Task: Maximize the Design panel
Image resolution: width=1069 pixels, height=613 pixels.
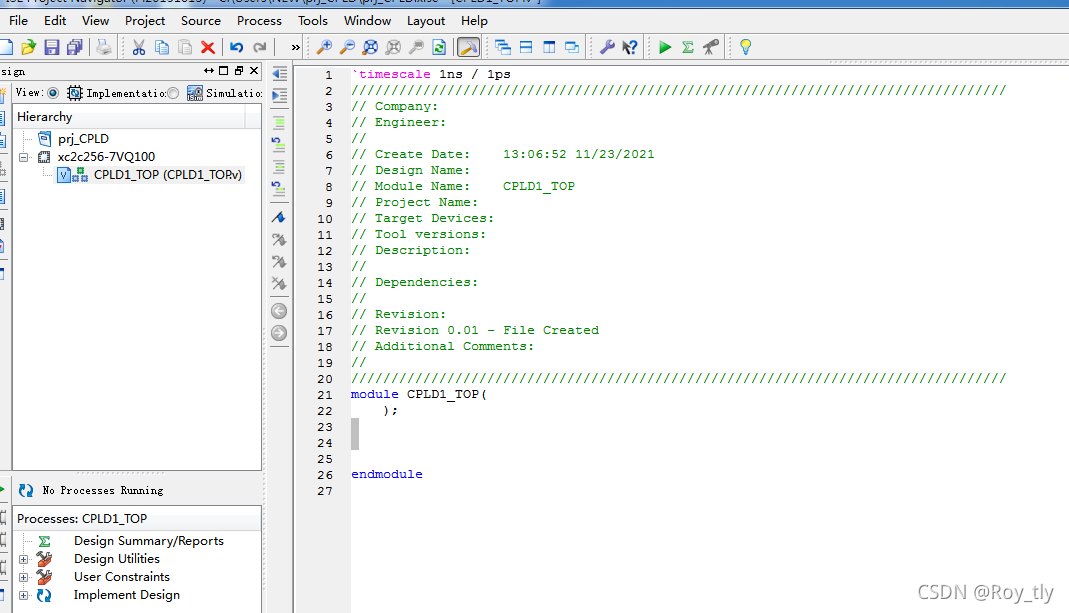Action: 224,71
